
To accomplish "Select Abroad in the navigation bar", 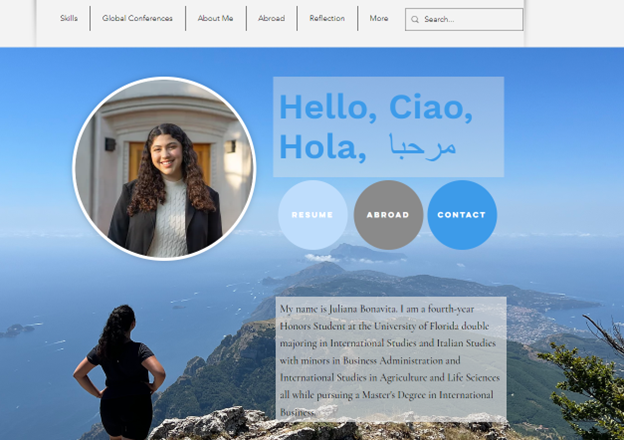I will point(271,18).
